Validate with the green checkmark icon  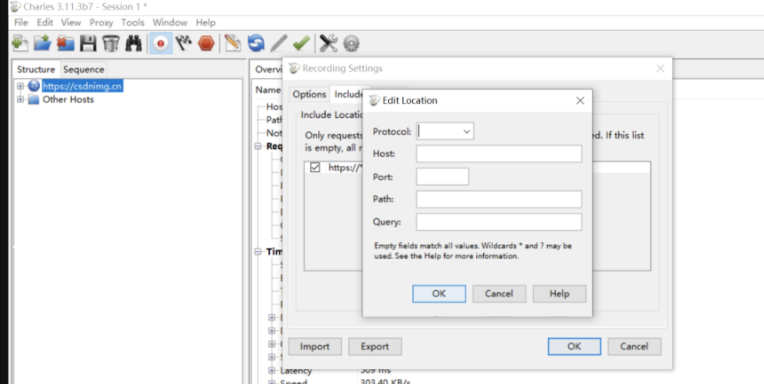click(x=302, y=43)
